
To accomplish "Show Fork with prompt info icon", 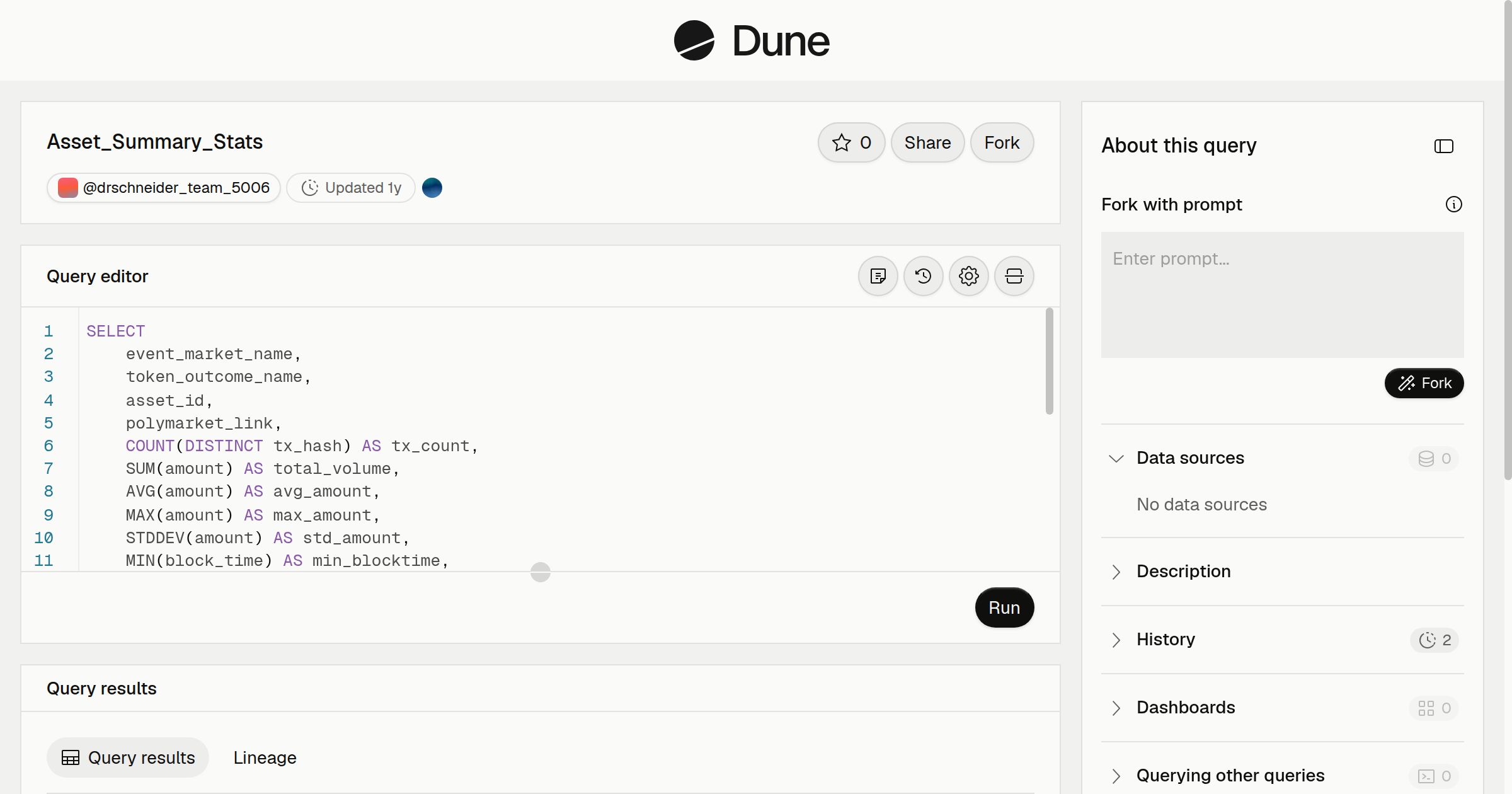I will (x=1453, y=204).
